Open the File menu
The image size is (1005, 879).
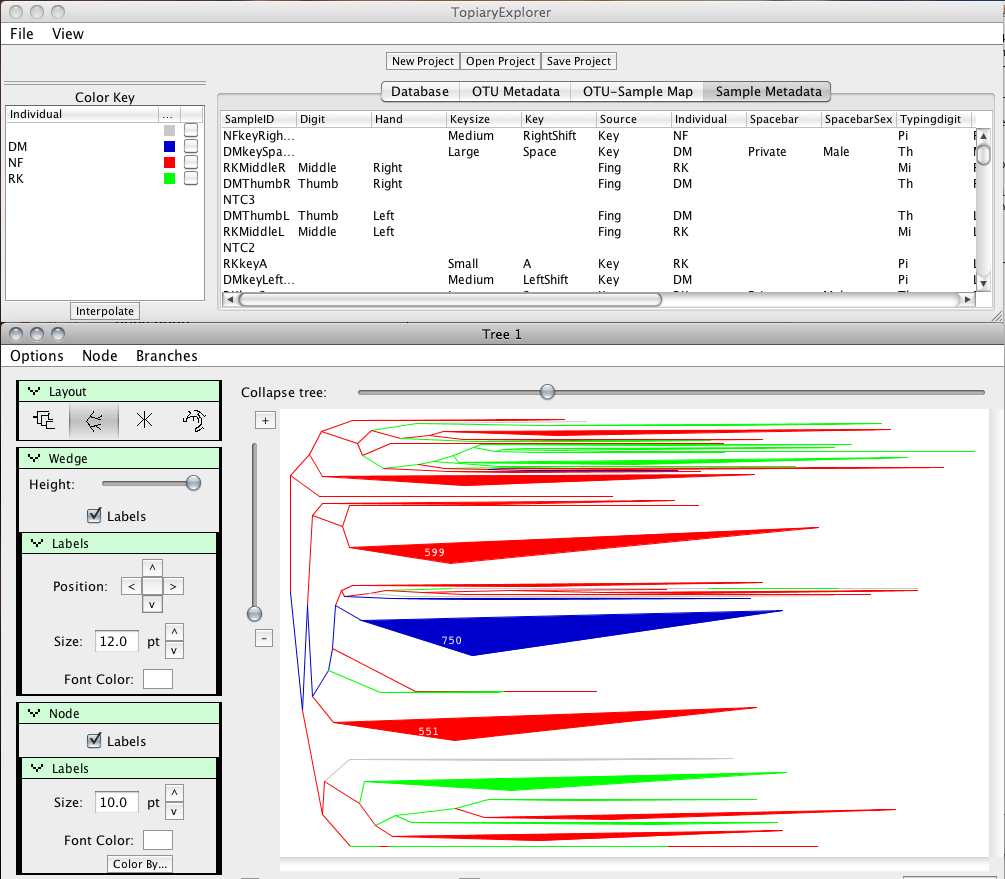[22, 34]
